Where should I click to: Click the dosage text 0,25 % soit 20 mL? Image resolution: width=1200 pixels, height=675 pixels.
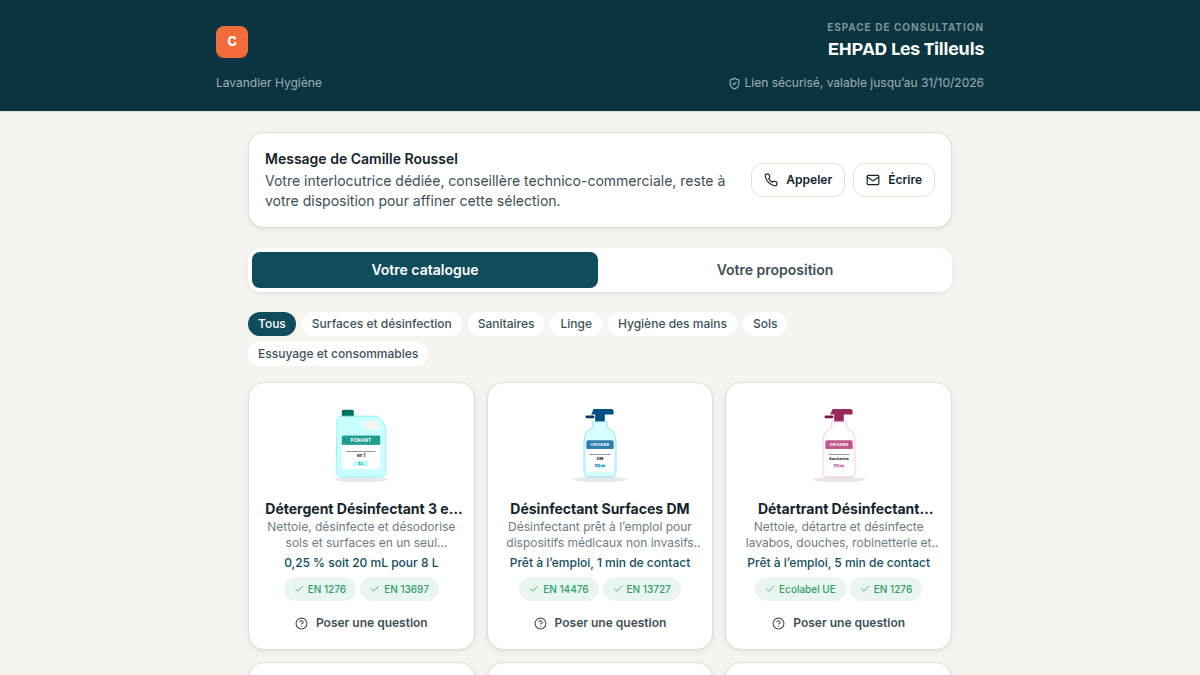pyautogui.click(x=361, y=563)
